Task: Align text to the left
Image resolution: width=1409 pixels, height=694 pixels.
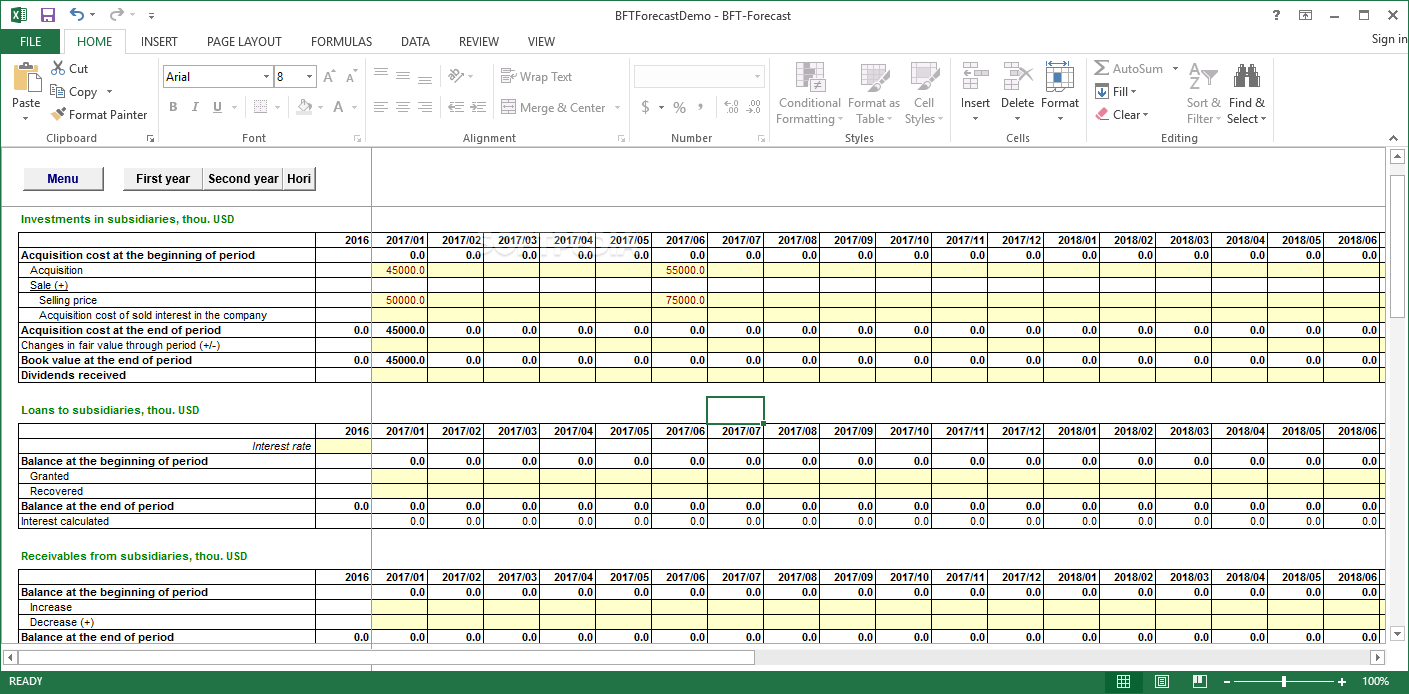Action: [381, 107]
